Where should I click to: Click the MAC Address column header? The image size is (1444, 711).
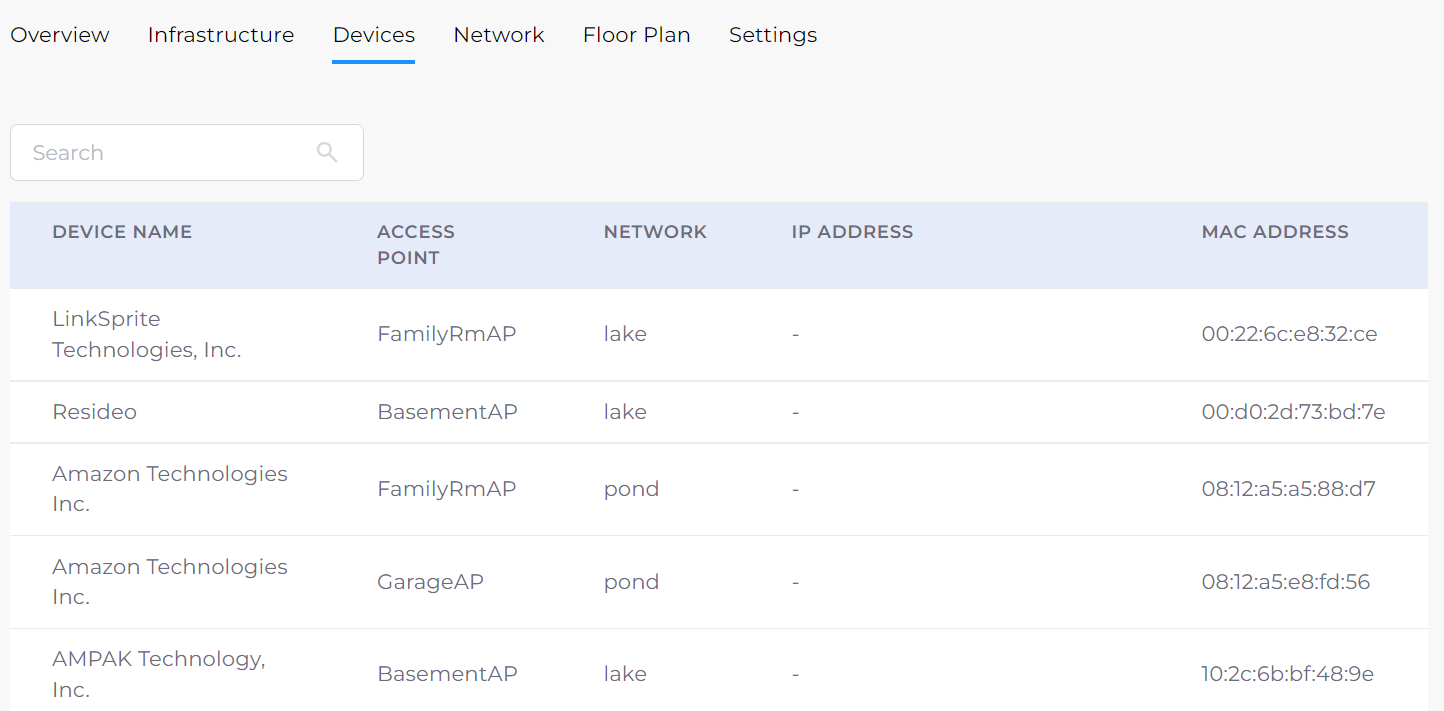(1275, 232)
